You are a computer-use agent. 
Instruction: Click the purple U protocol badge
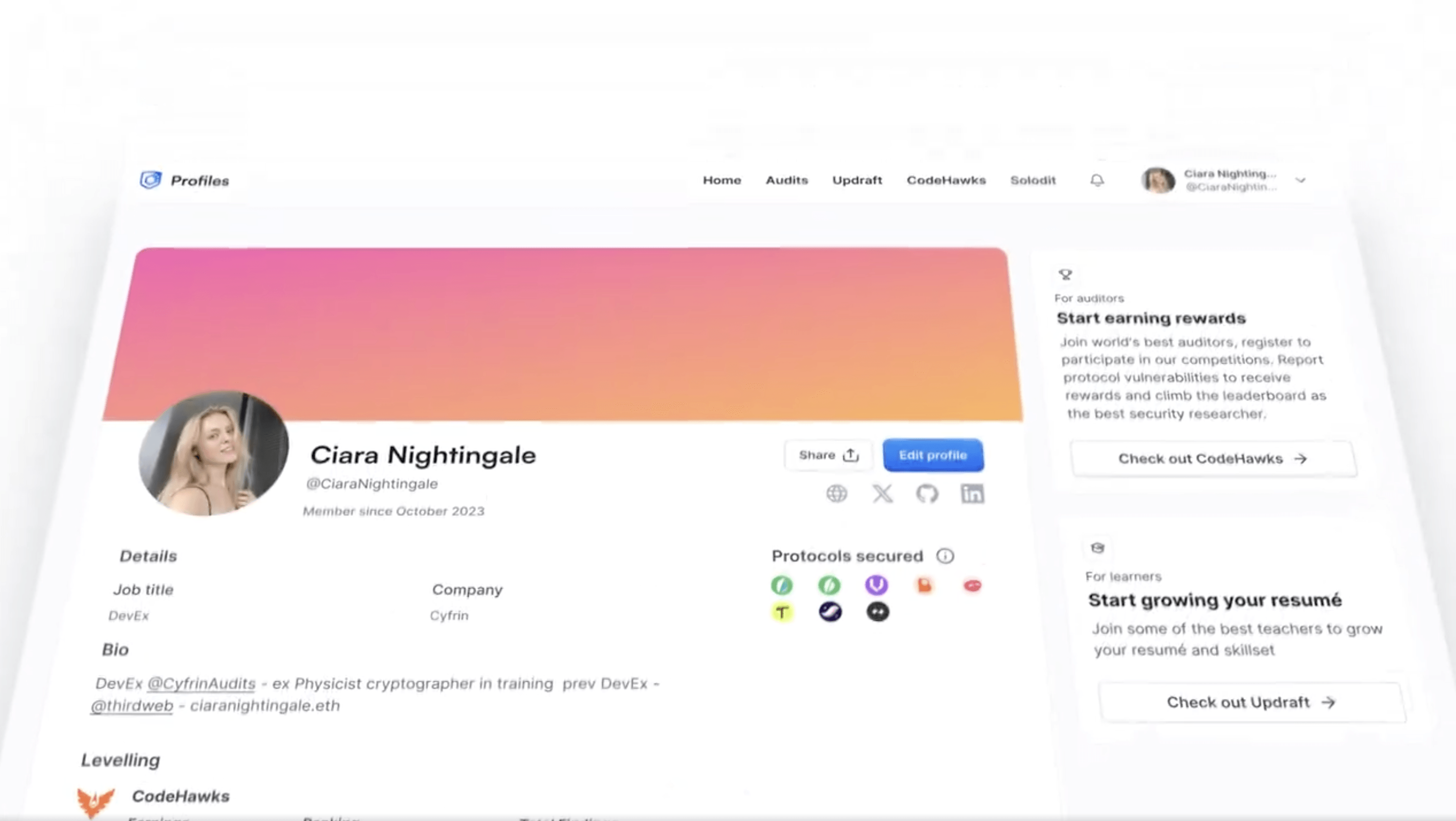(876, 585)
